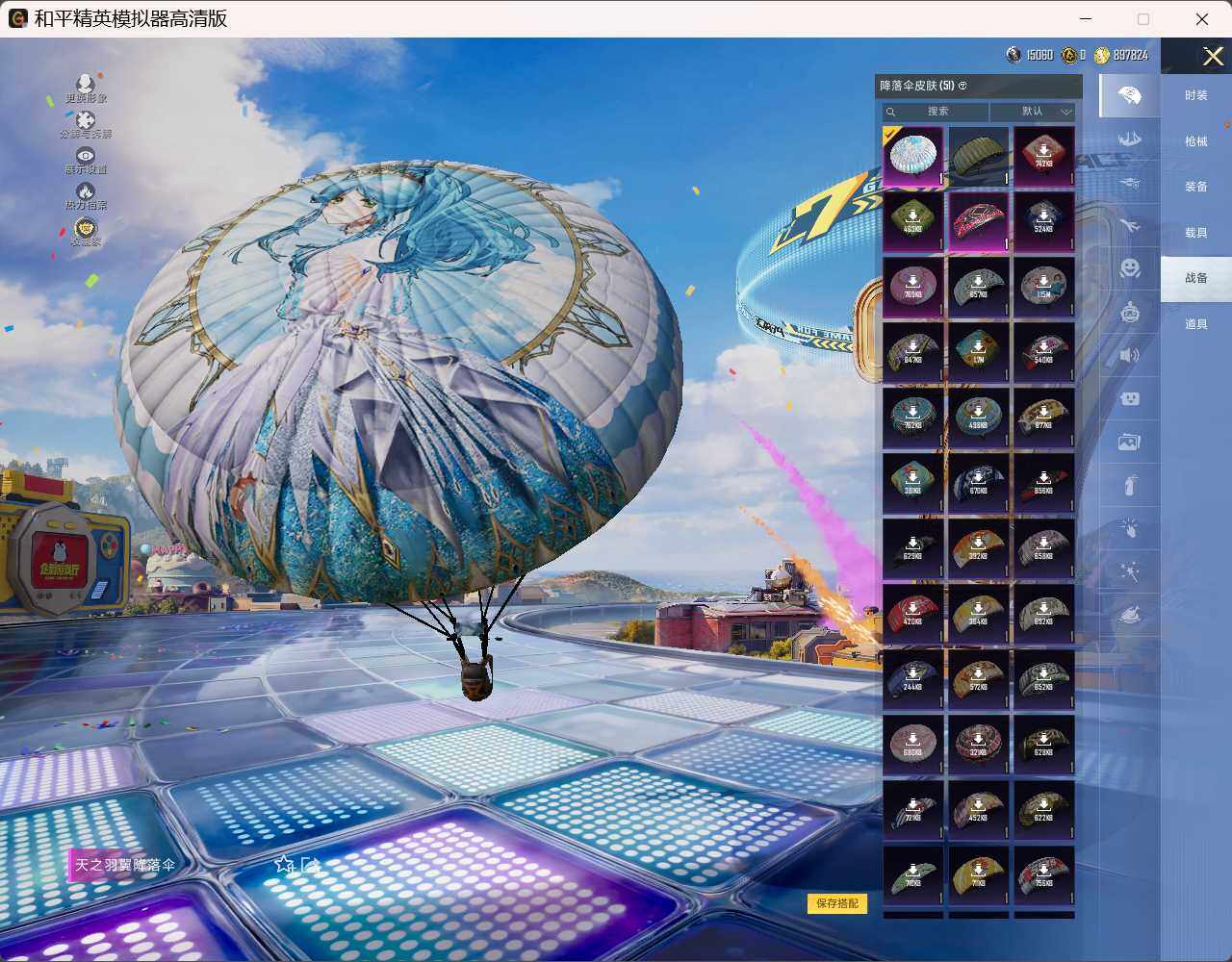Download the 856KB parachute skin
1232x962 pixels.
point(1044,483)
